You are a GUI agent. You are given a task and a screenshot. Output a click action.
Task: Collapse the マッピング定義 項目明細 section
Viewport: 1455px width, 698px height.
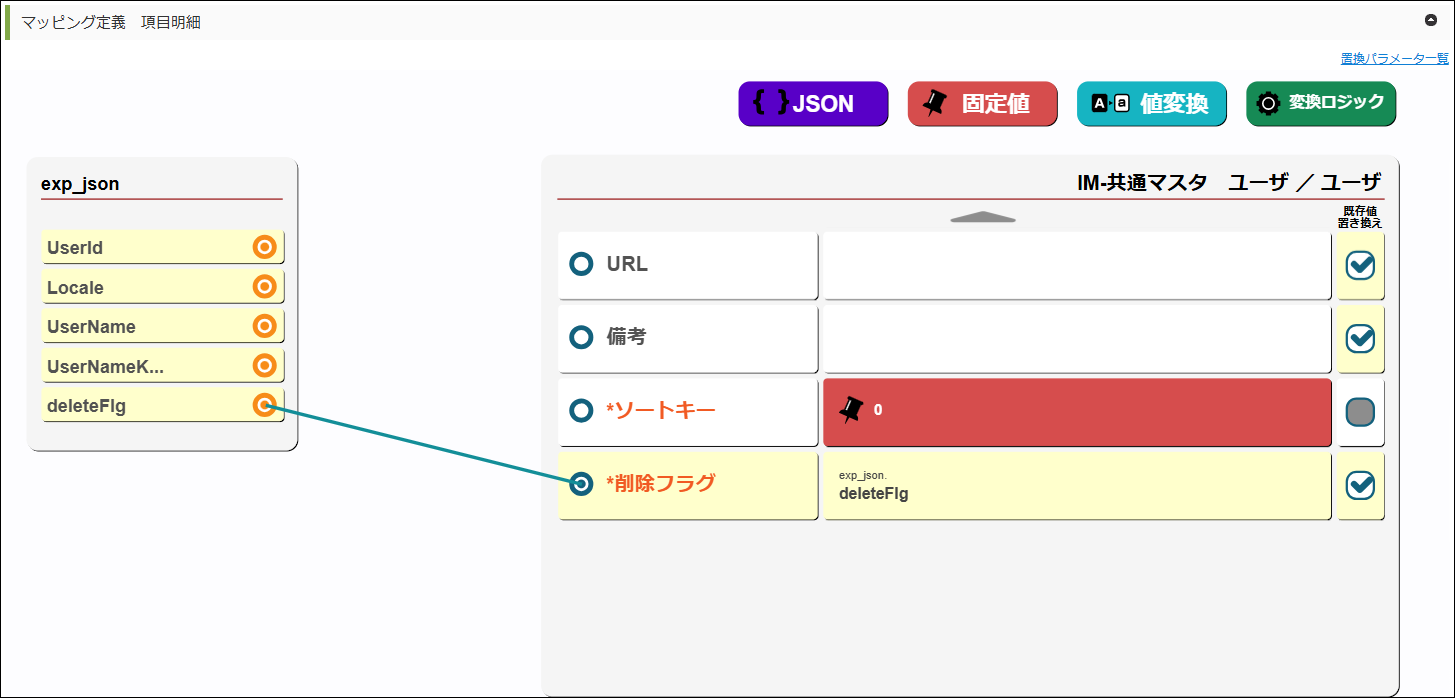pos(1431,20)
